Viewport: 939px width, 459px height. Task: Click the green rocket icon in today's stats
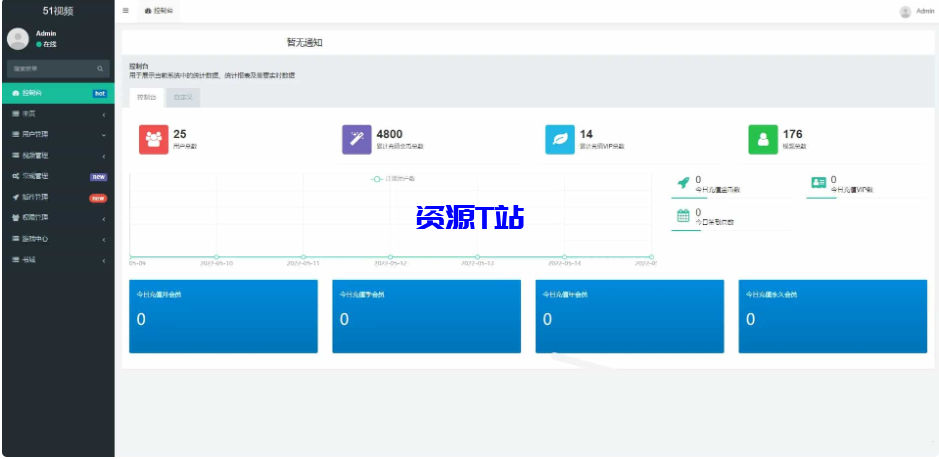click(683, 183)
